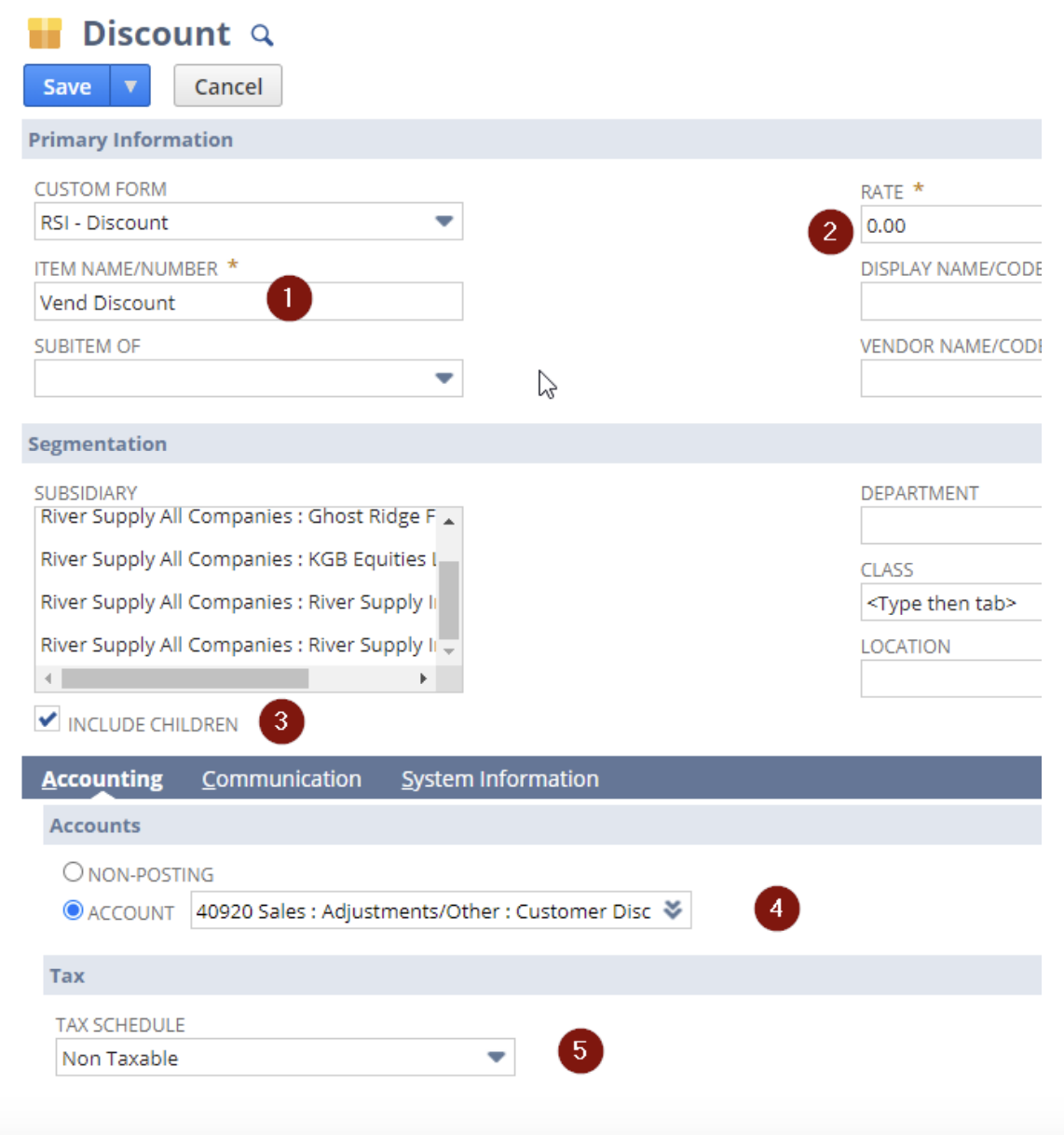Select the Non-Posting radio button
The width and height of the screenshot is (1064, 1135).
tap(73, 872)
